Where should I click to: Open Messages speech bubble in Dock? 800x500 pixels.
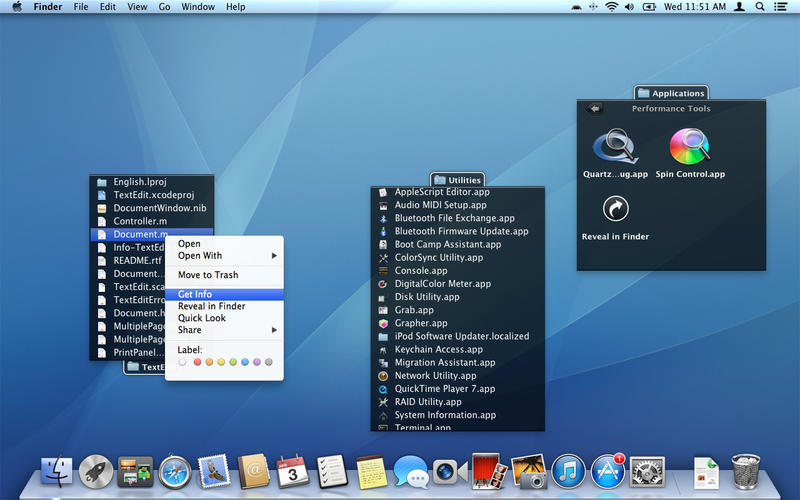(x=410, y=472)
